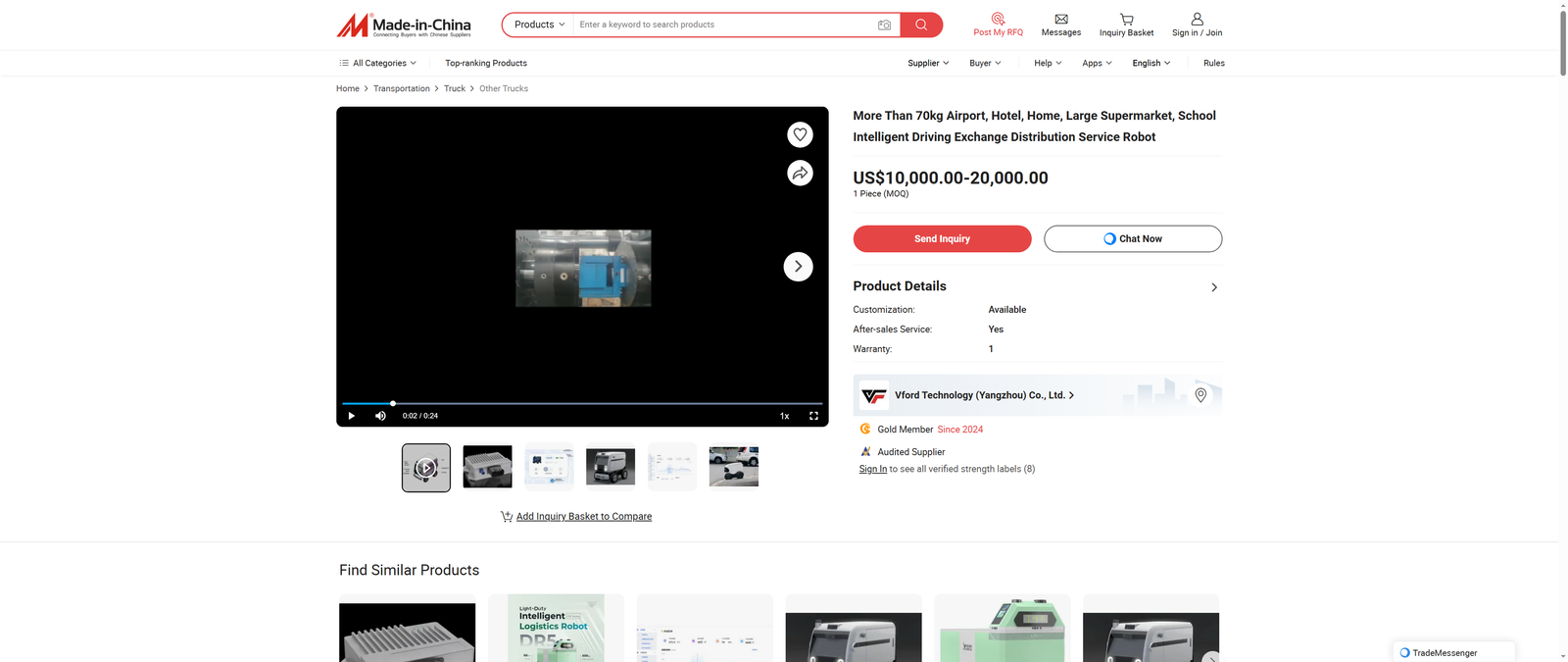Open the Inquiry Basket cart icon
1568x662 pixels.
click(1126, 20)
